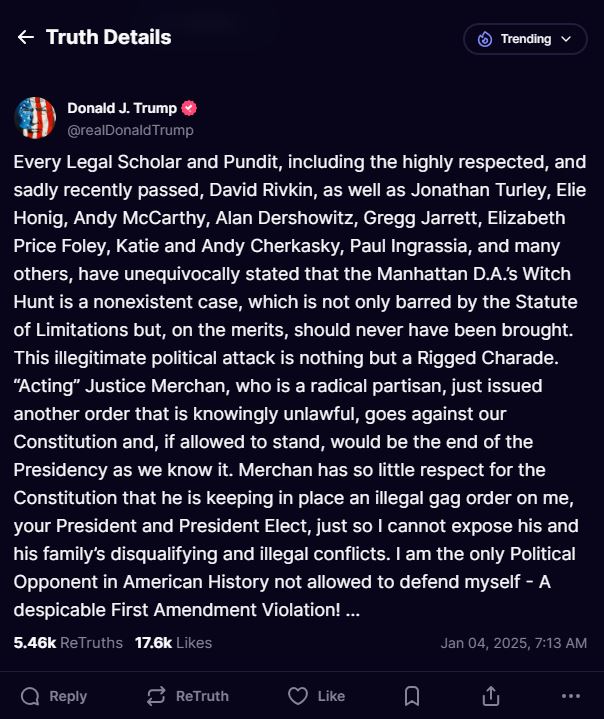The image size is (604, 719).
Task: Toggle the heart Like icon
Action: click(297, 696)
